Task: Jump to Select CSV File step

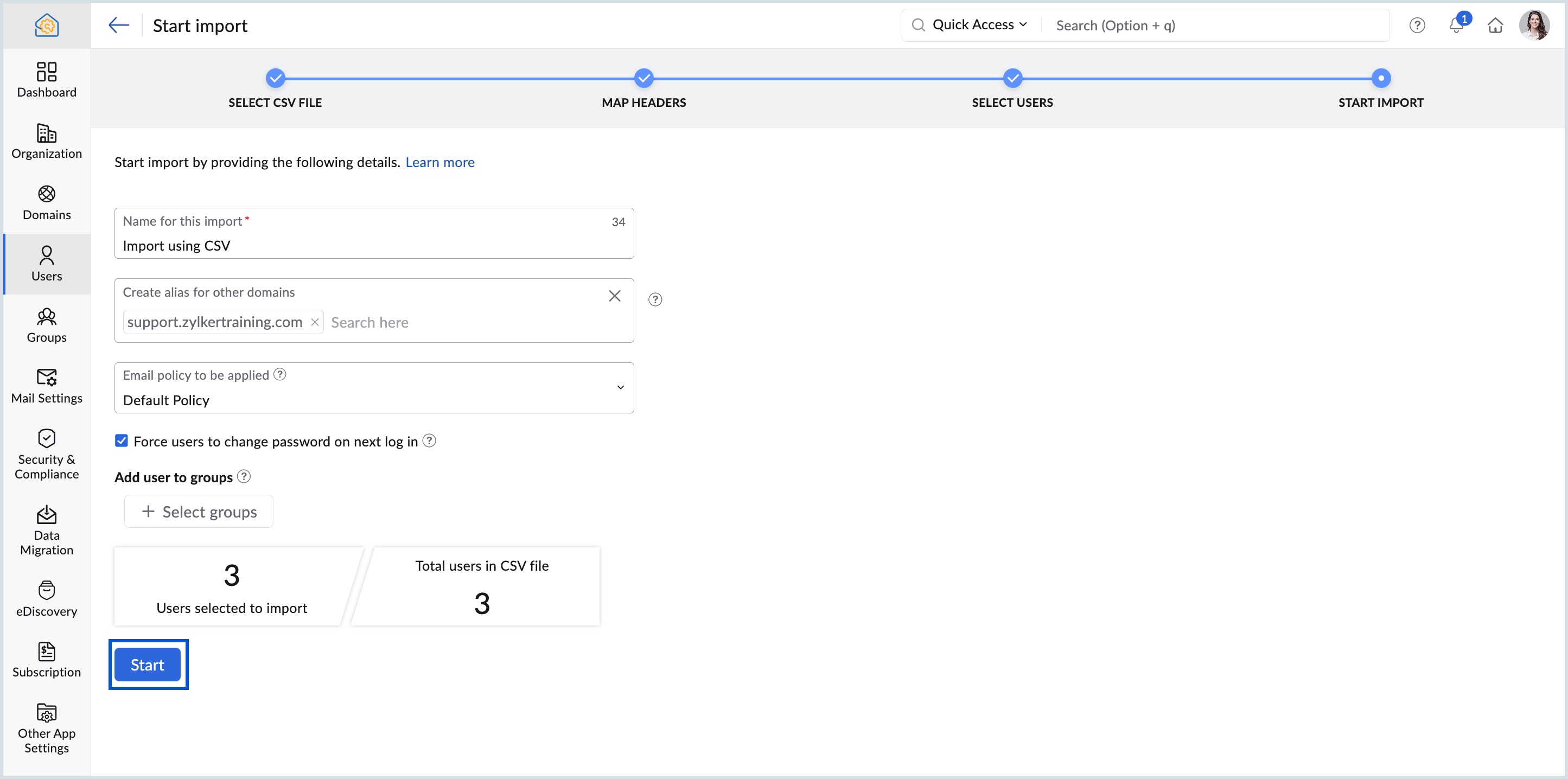Action: (275, 79)
